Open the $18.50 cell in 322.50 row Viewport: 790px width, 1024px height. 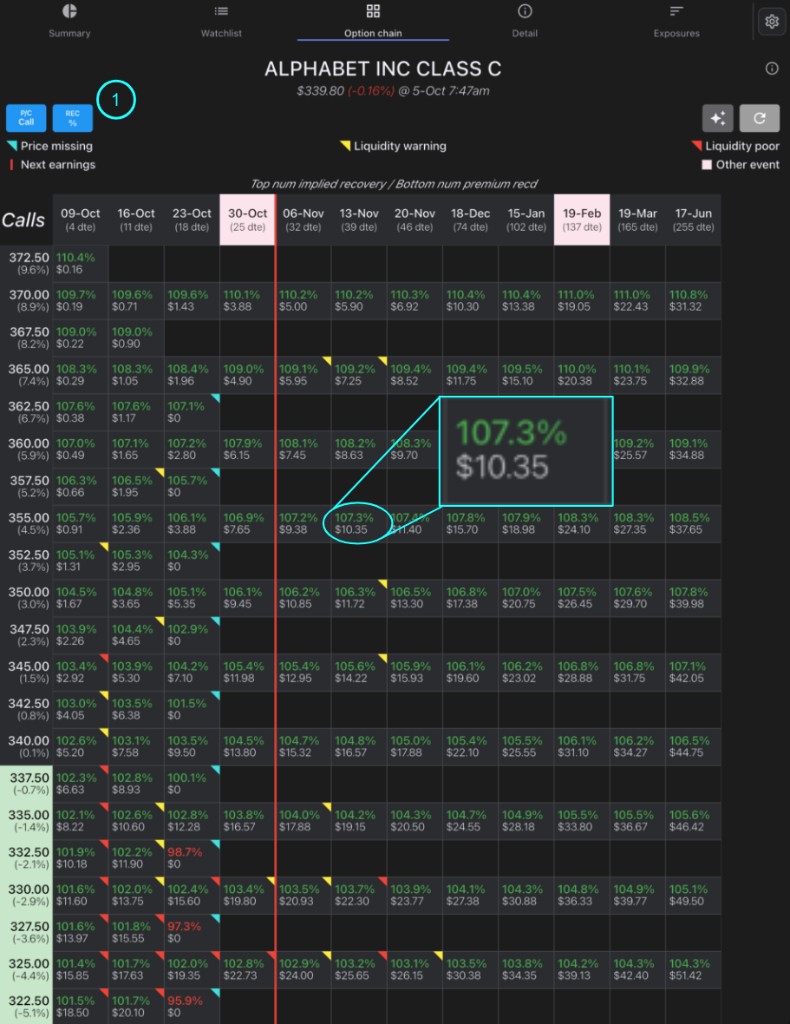[x=80, y=1006]
